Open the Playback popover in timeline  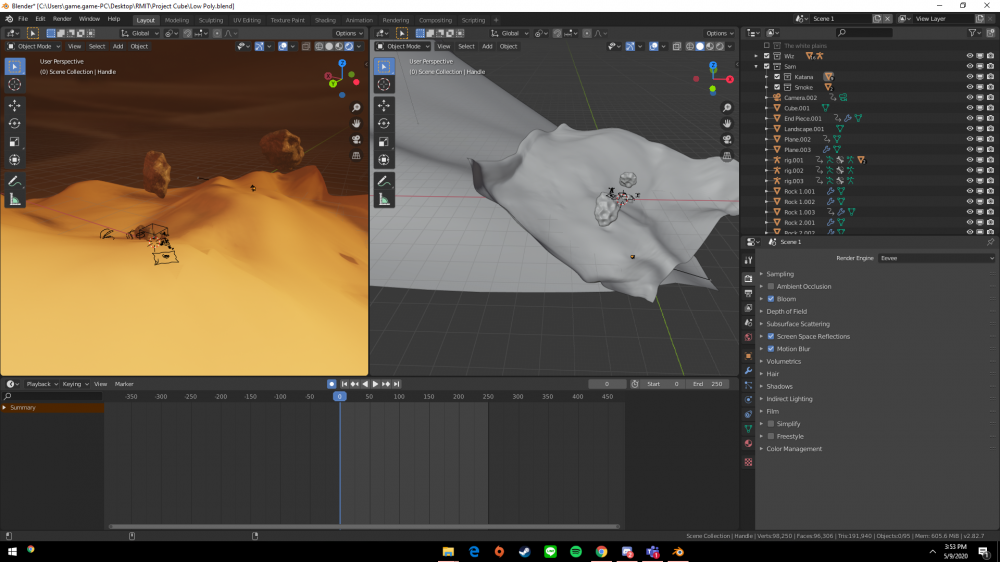38,384
